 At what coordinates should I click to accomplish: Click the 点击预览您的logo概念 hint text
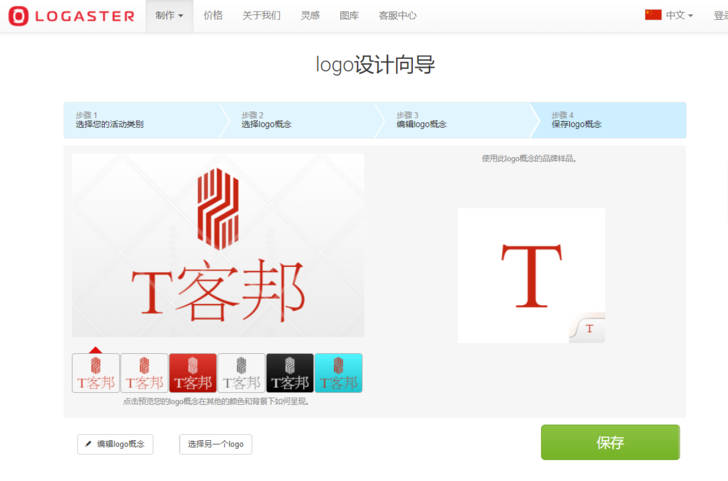(216, 402)
